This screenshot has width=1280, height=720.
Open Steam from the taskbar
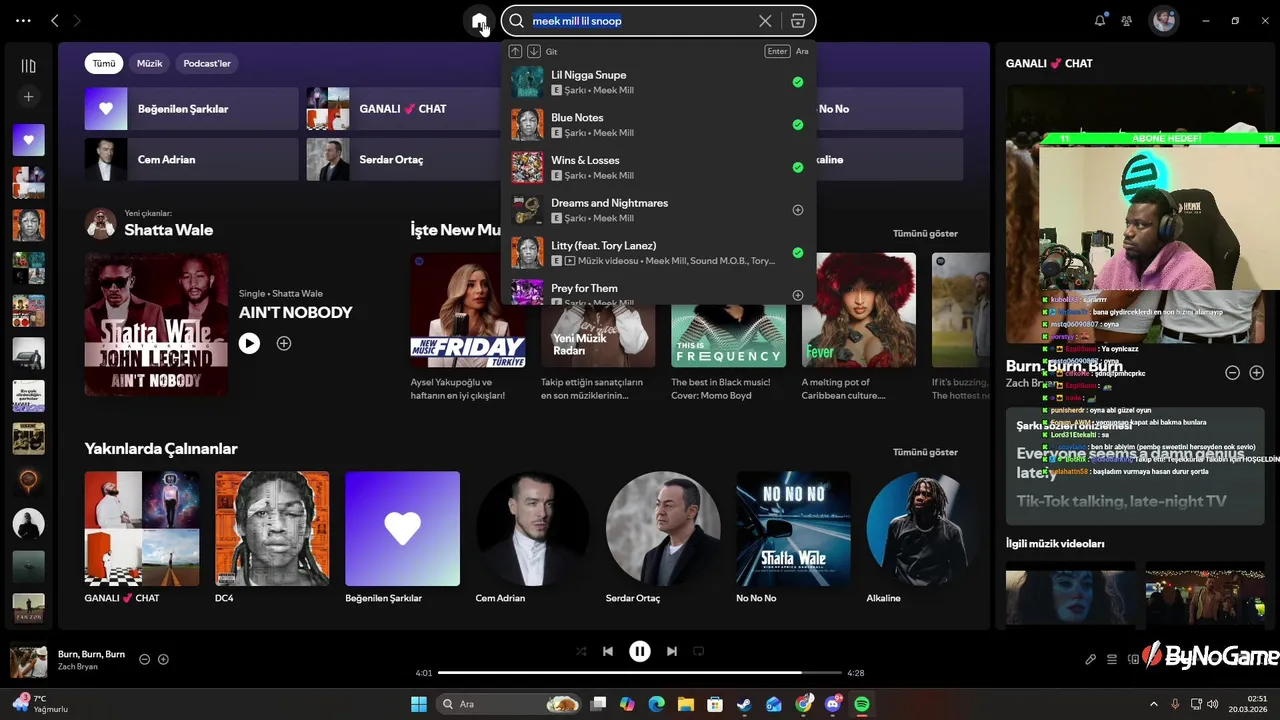click(744, 704)
